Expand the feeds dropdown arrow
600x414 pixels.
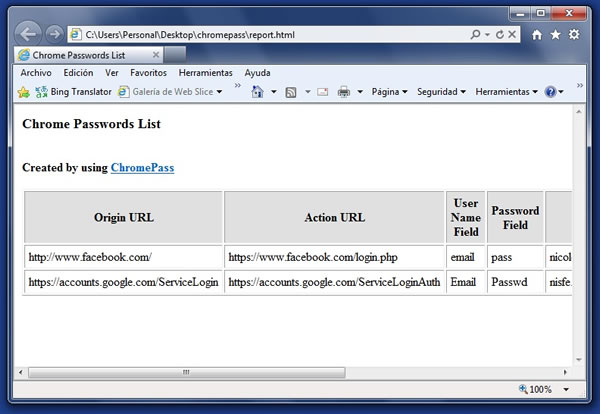(308, 92)
